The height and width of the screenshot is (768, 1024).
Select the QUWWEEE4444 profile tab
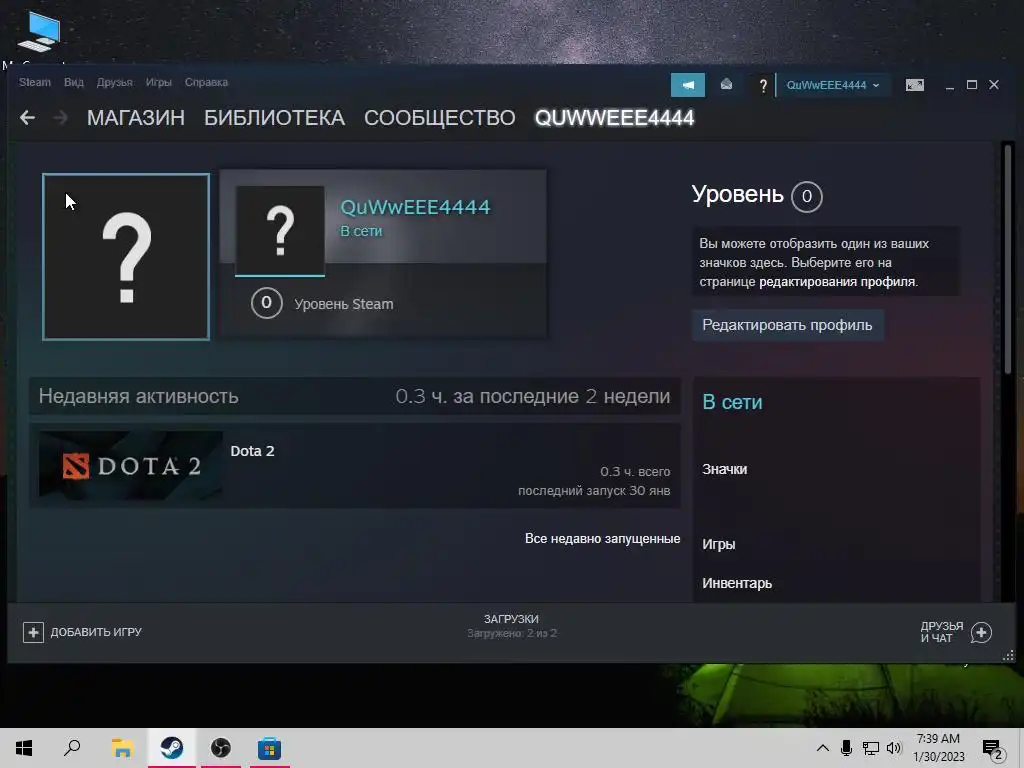coord(615,118)
